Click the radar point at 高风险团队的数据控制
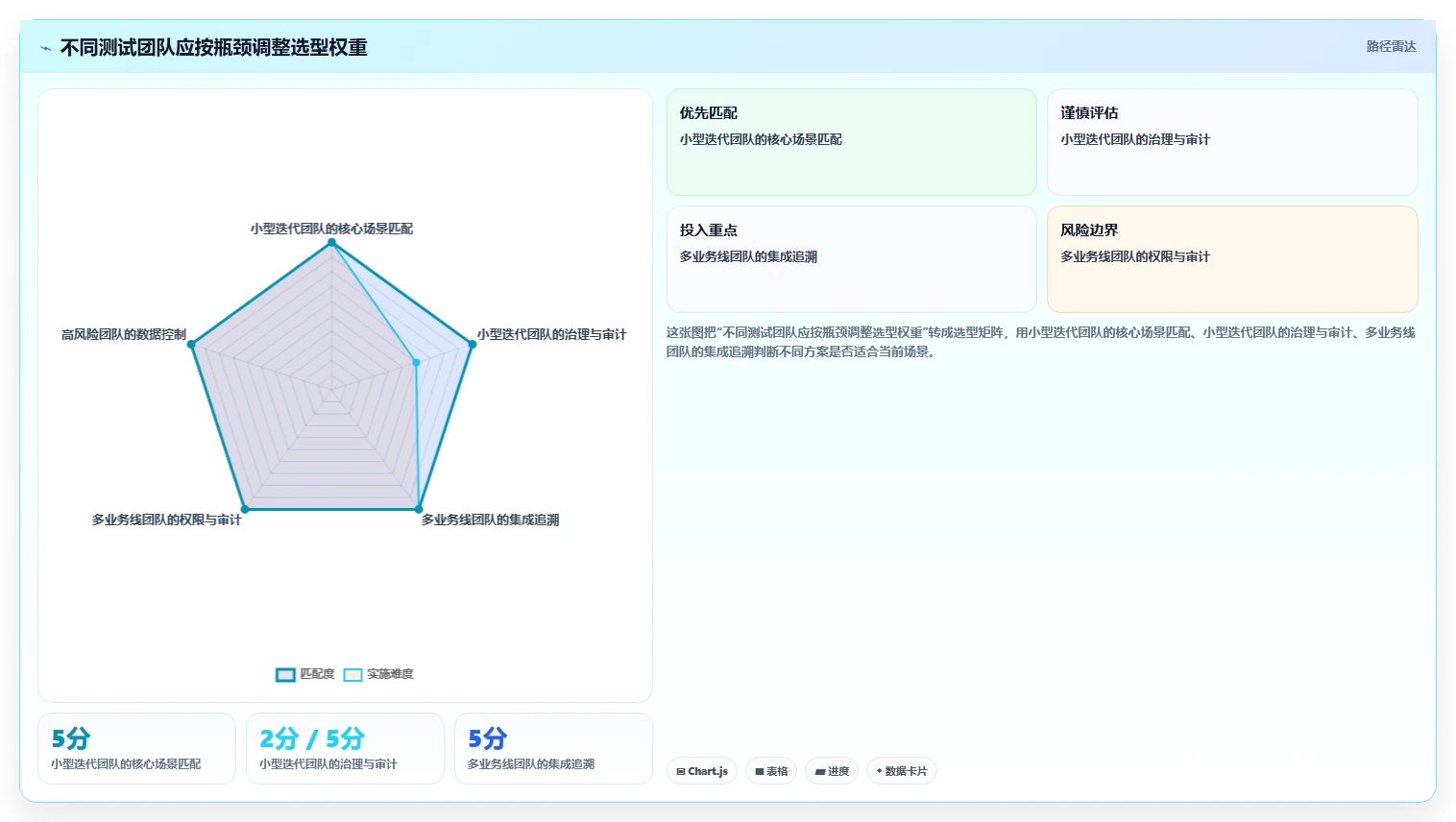This screenshot has width=1456, height=822. (x=191, y=344)
